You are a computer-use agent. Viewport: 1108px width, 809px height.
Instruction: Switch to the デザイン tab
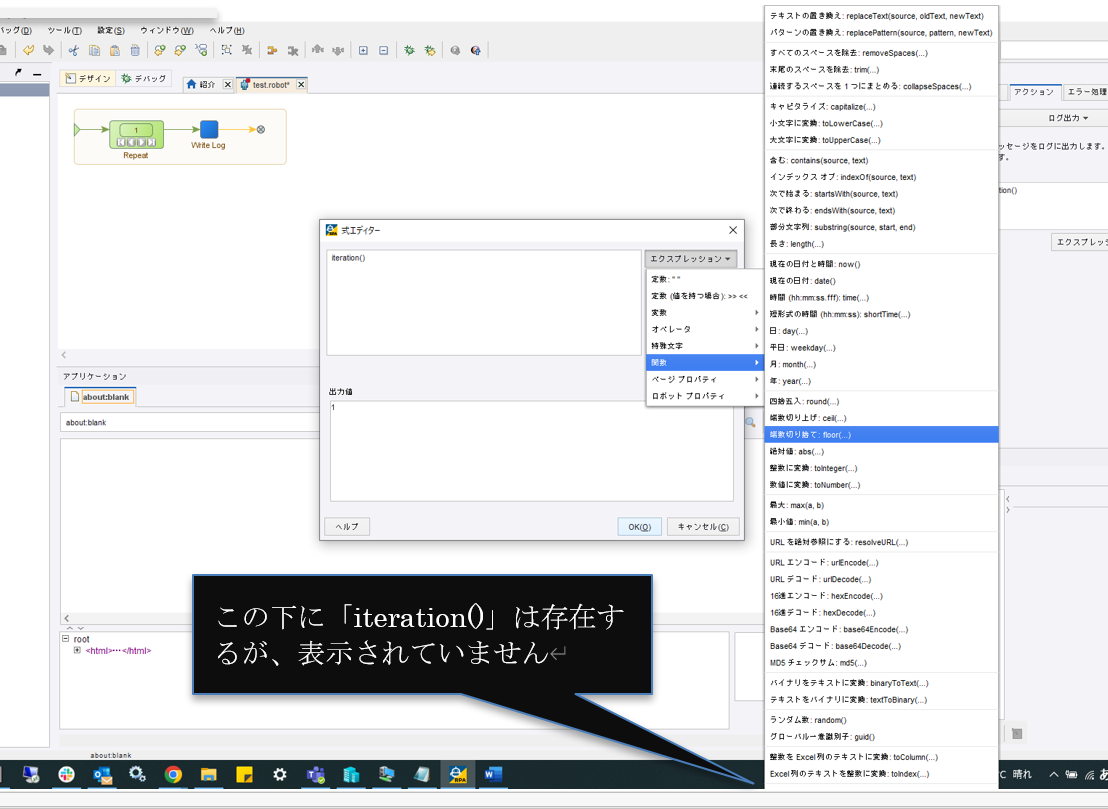click(87, 77)
